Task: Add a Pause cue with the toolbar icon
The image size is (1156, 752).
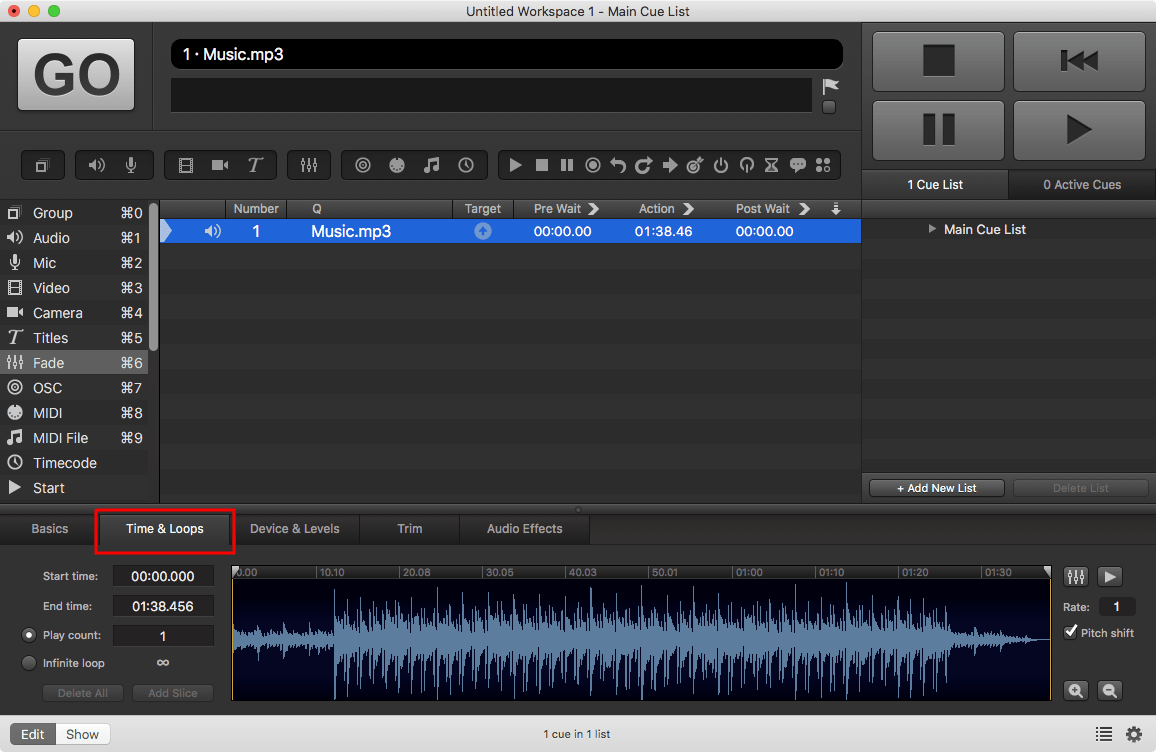Action: point(567,165)
